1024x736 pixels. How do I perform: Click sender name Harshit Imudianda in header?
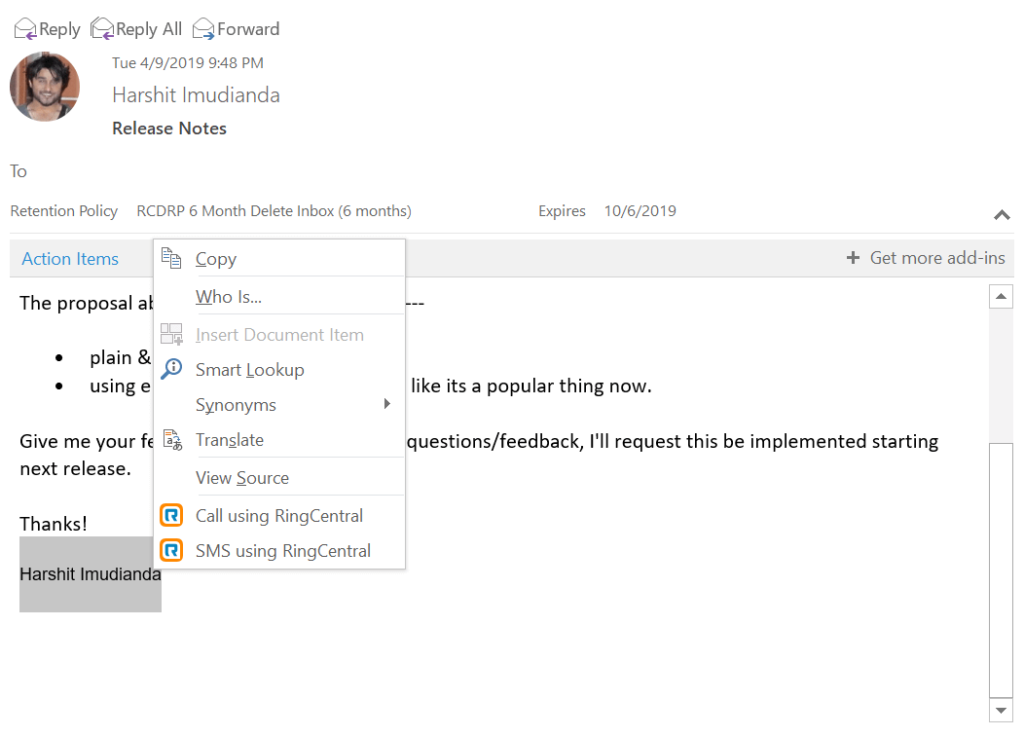(196, 95)
